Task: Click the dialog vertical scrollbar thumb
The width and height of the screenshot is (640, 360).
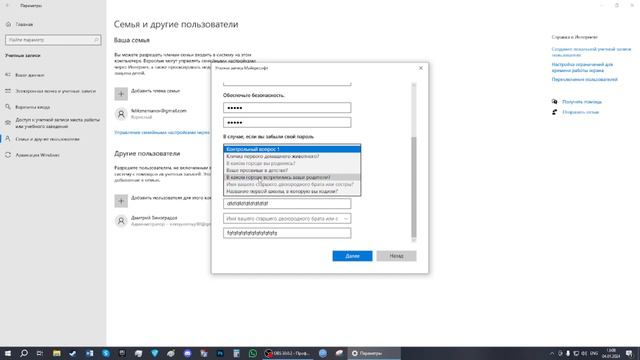Action: [x=413, y=187]
